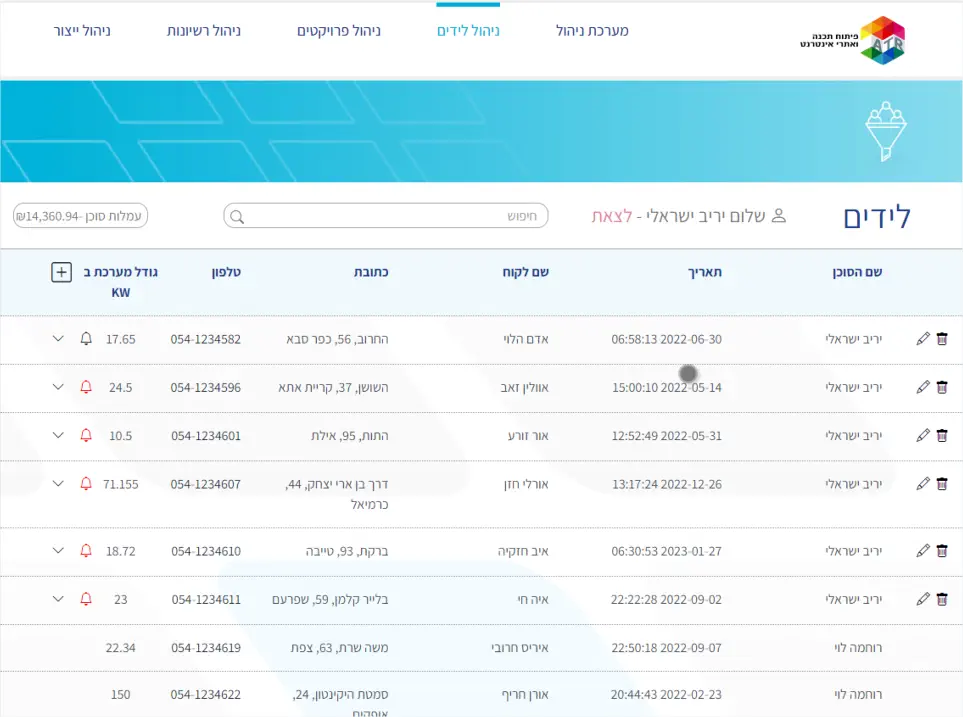Click the לצאת logout link
The height and width of the screenshot is (717, 963).
[612, 216]
